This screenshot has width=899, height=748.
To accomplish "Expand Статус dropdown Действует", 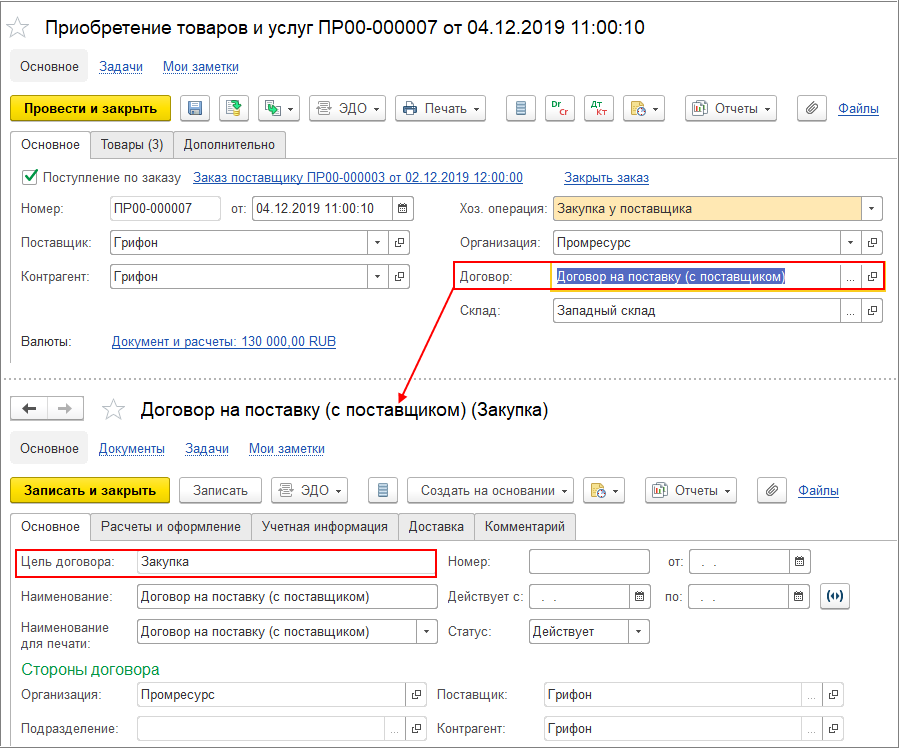I will tap(638, 632).
